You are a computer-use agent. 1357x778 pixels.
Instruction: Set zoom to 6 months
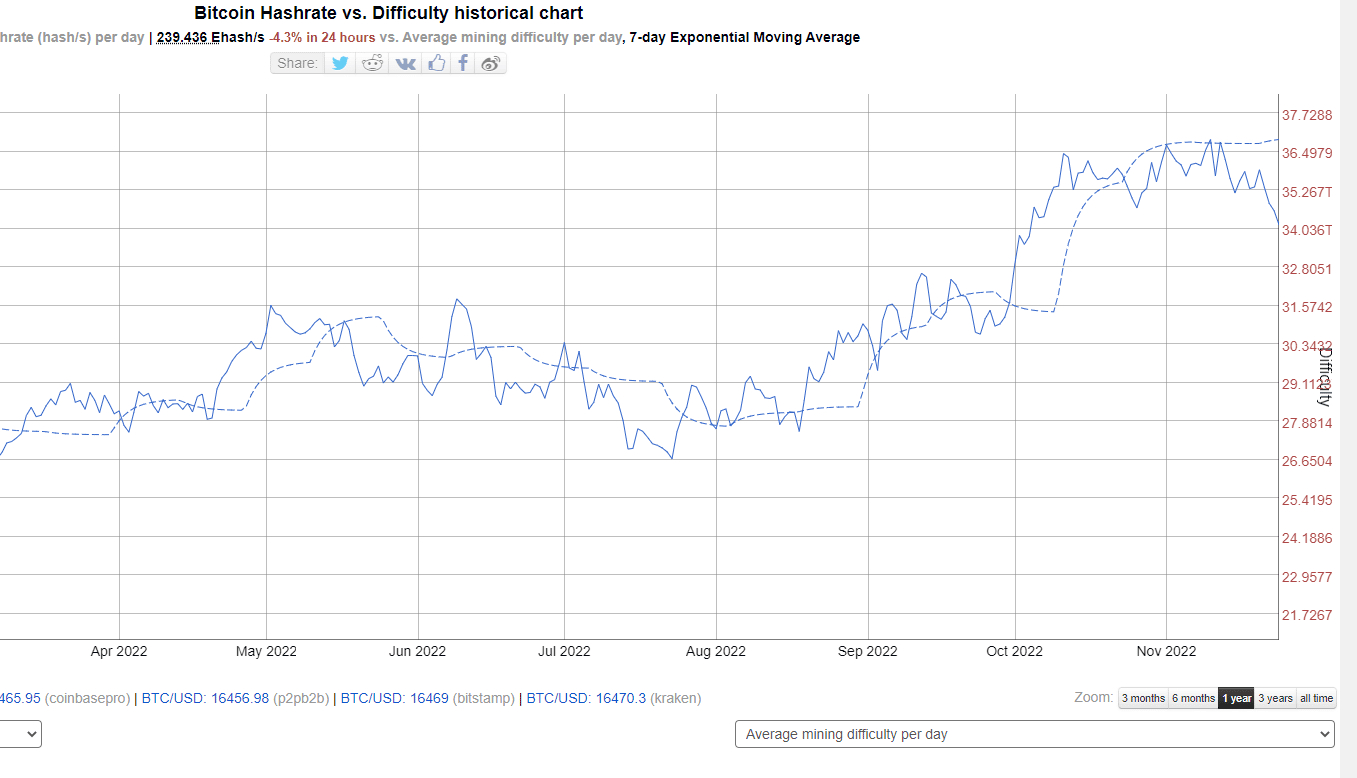tap(1193, 698)
